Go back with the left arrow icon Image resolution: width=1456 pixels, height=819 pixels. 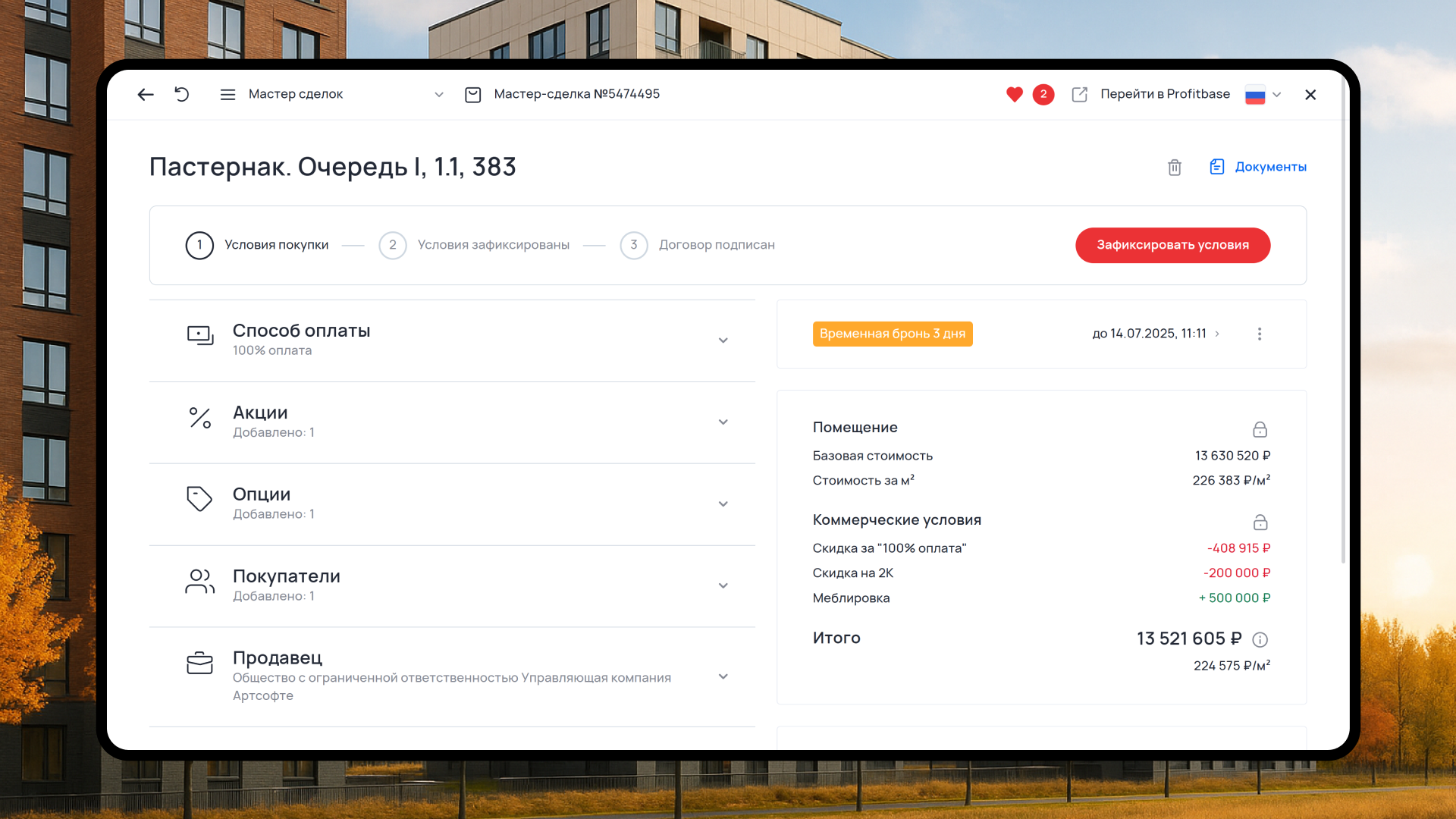click(146, 94)
